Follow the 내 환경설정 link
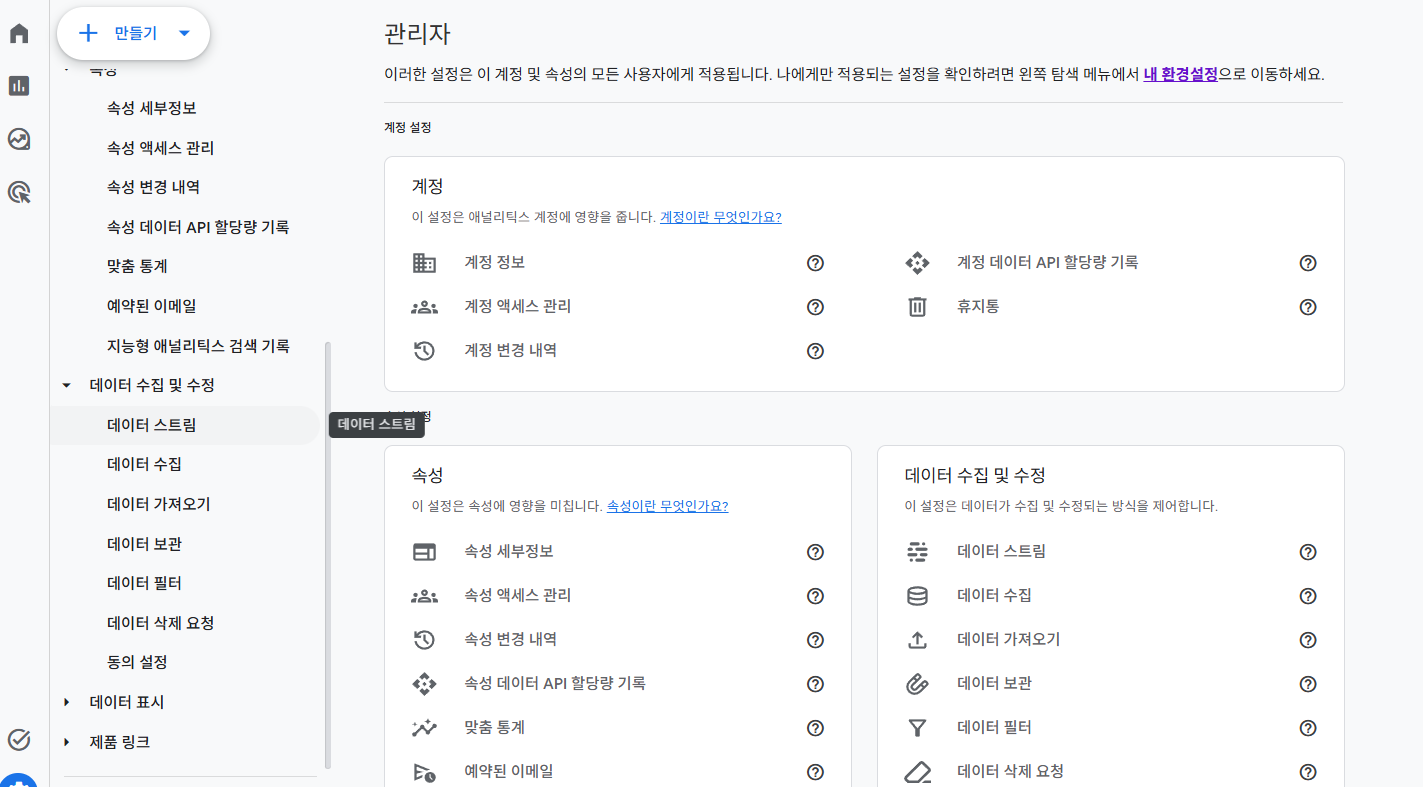1423x787 pixels. coord(1180,74)
